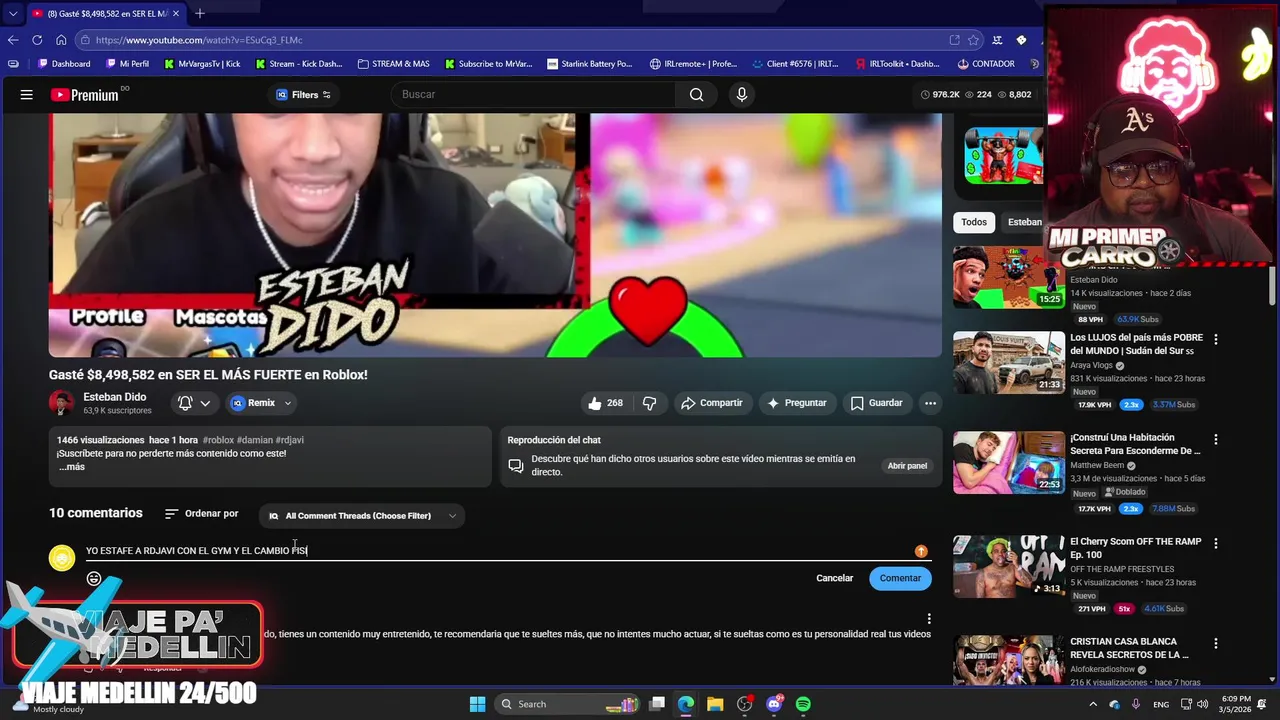The width and height of the screenshot is (1280, 720).
Task: Select the Esteban chip in the sidebar
Action: tap(1024, 222)
